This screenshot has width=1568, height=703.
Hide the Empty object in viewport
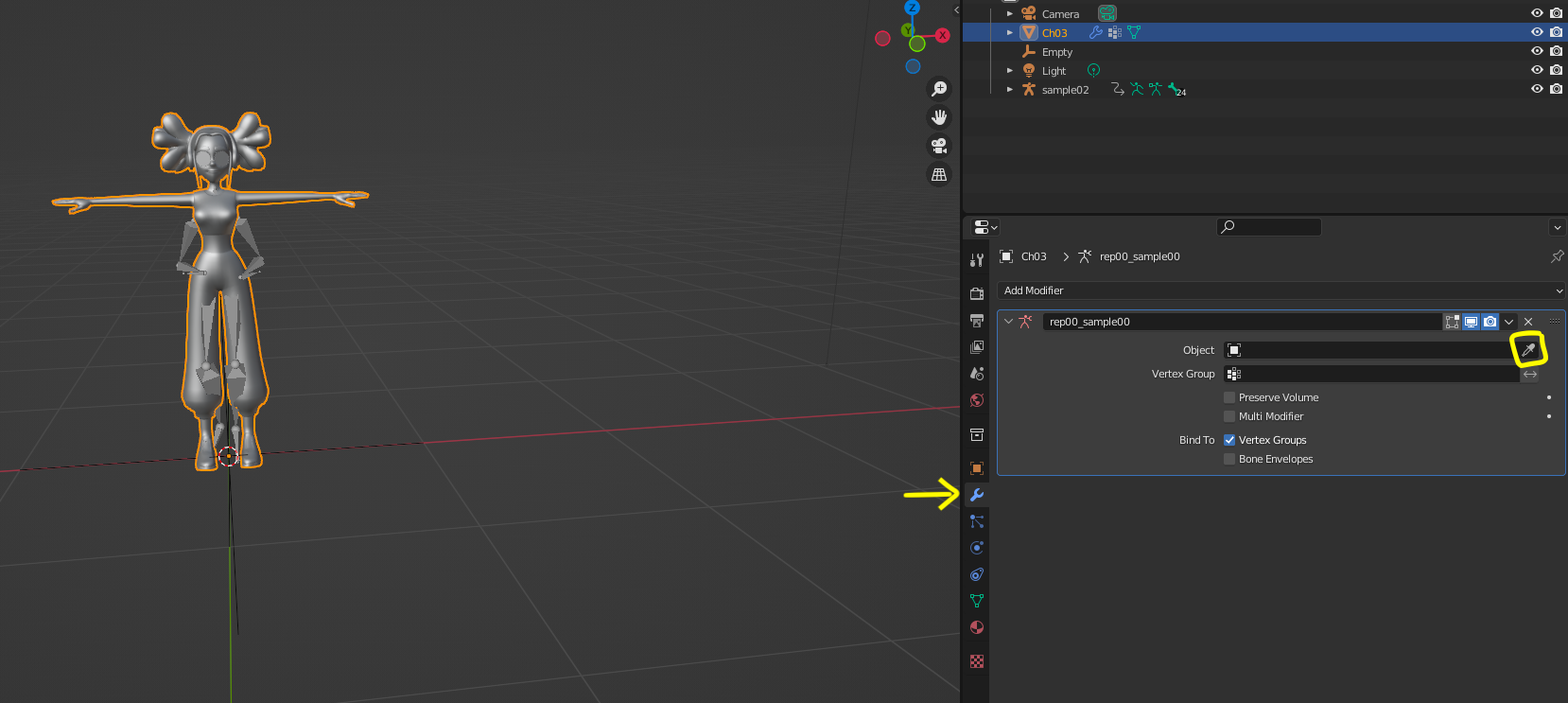[x=1537, y=51]
